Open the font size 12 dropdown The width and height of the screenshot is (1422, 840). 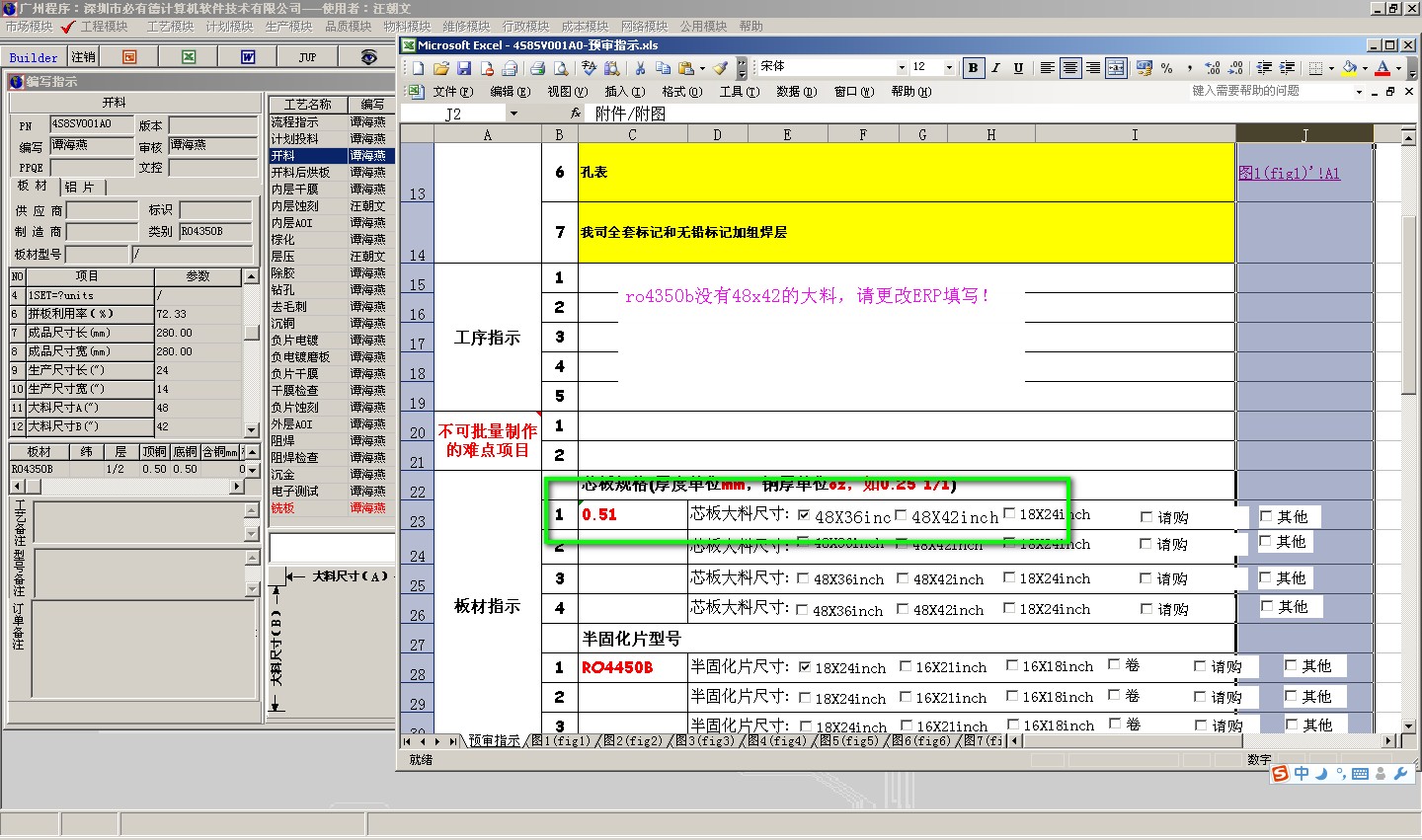949,68
